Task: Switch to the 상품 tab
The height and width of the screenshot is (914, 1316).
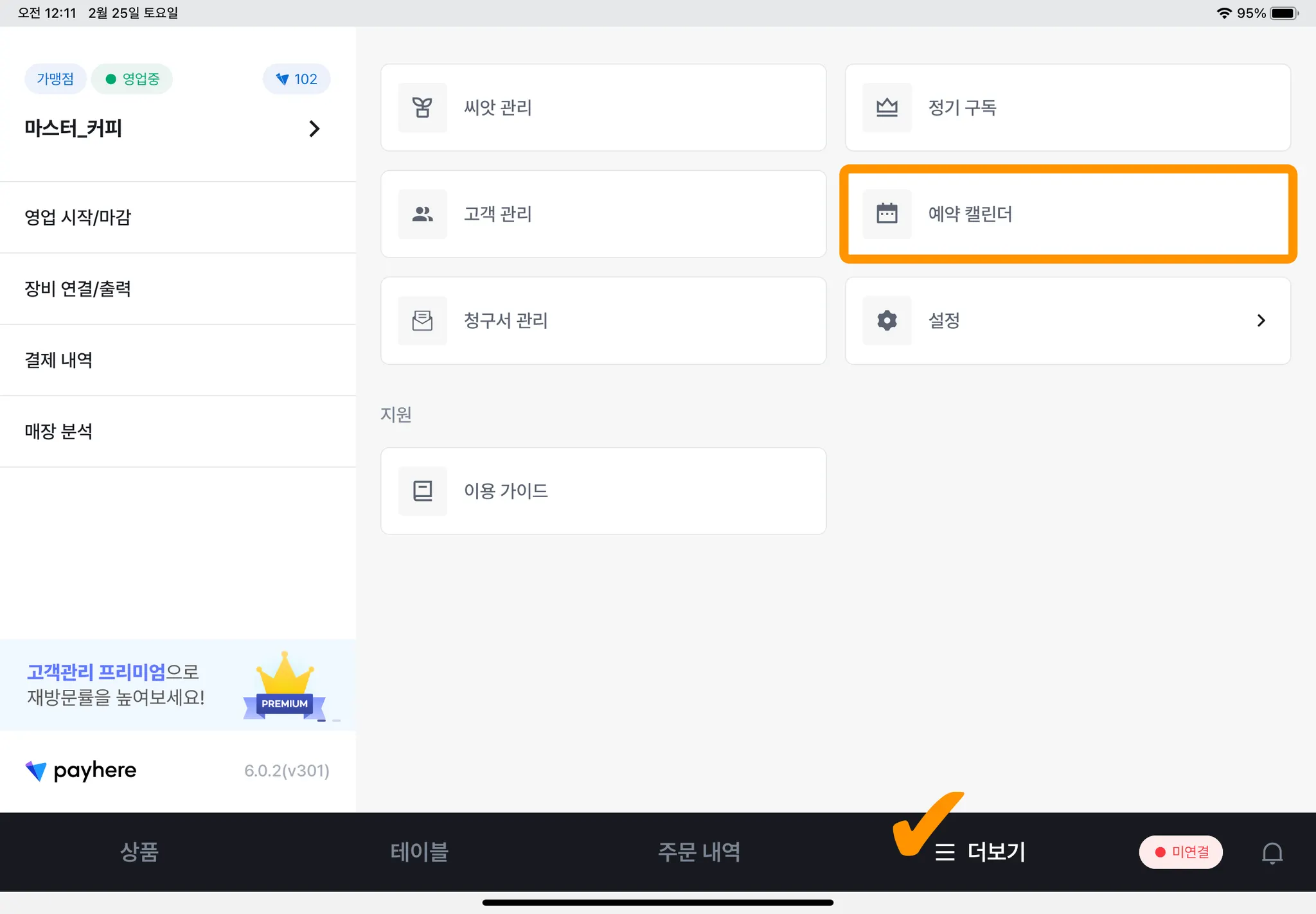Action: 139,852
